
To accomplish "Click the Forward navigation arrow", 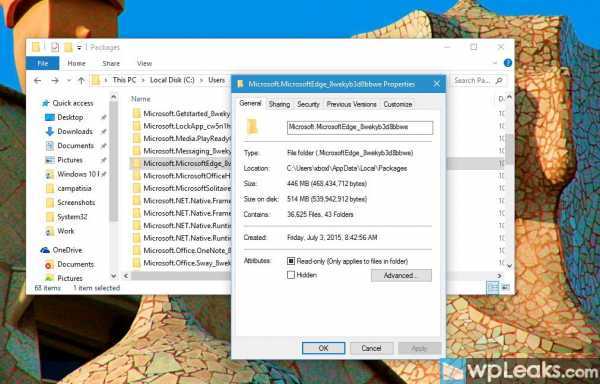I will pos(55,80).
